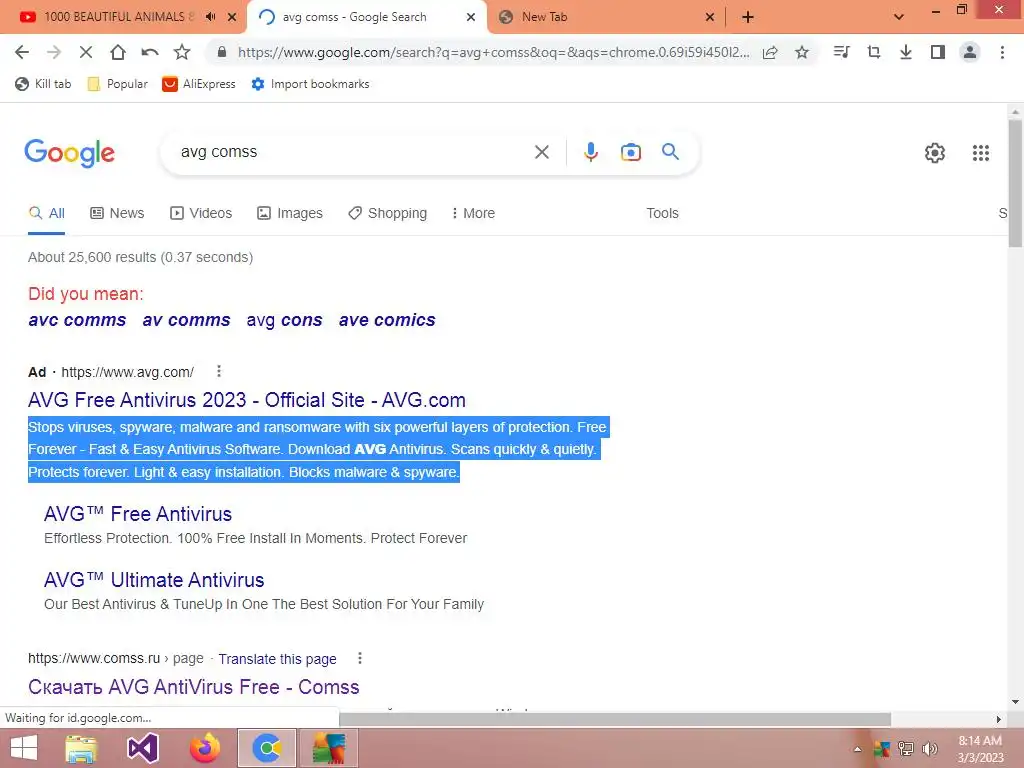
Task: Open the Windows Start menu
Action: tap(24, 748)
